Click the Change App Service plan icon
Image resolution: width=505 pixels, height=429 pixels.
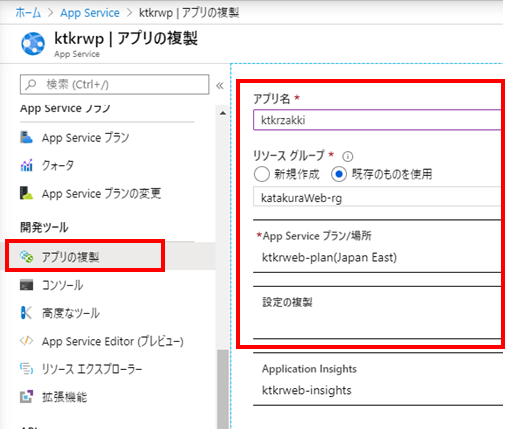click(x=26, y=193)
